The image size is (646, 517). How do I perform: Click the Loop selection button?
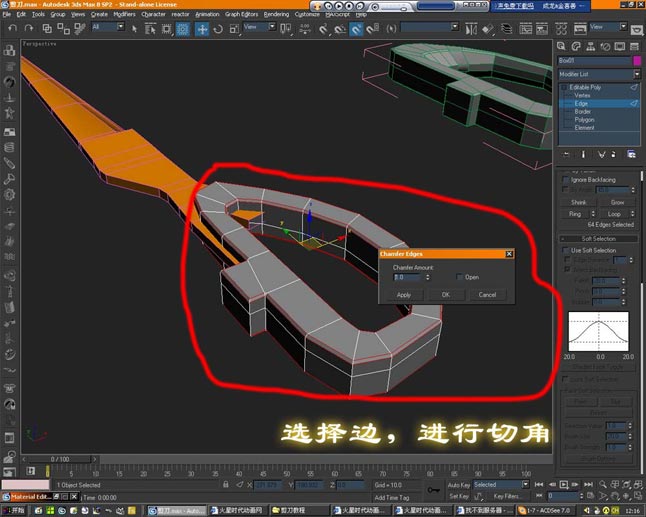tap(614, 214)
